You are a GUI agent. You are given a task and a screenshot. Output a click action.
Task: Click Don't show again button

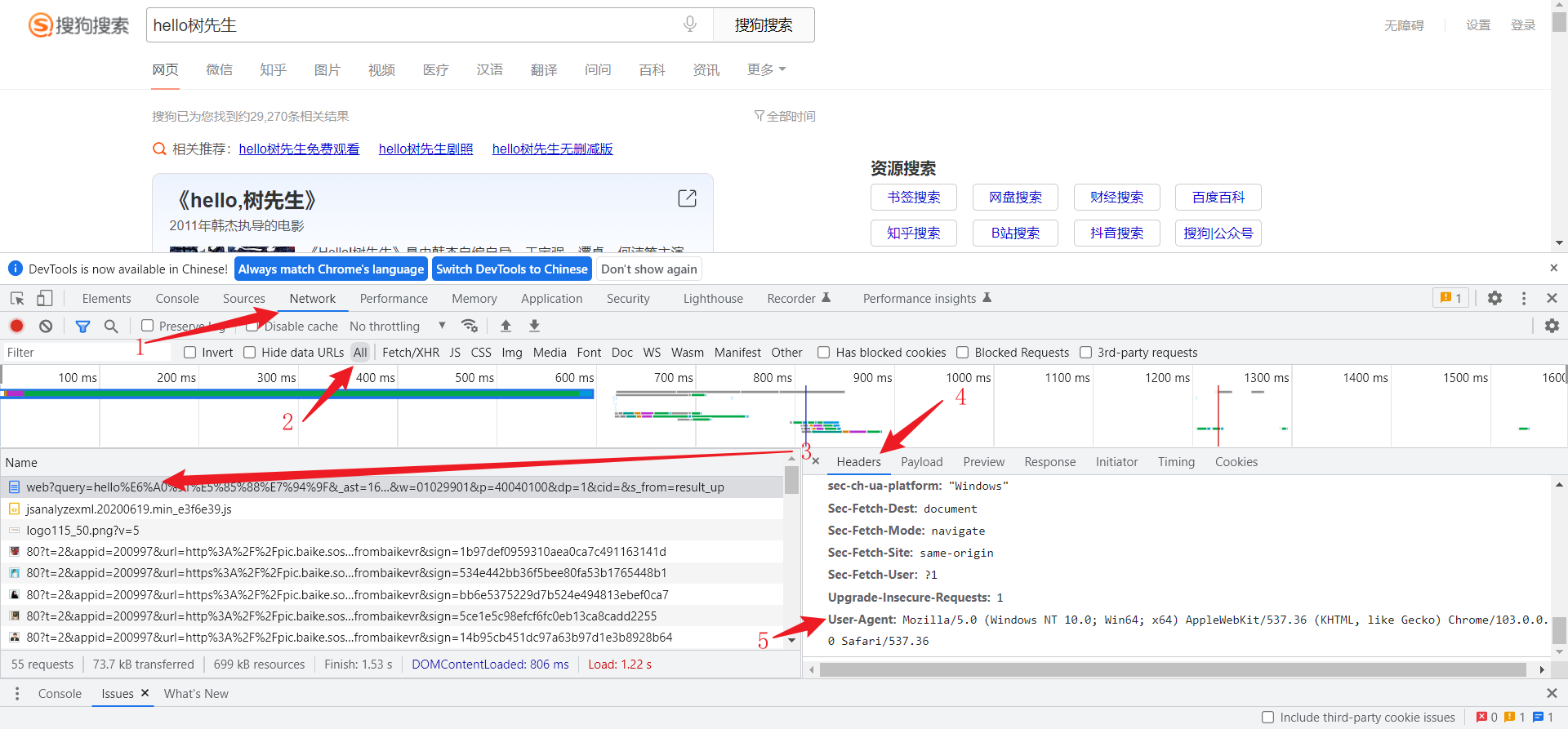click(649, 269)
